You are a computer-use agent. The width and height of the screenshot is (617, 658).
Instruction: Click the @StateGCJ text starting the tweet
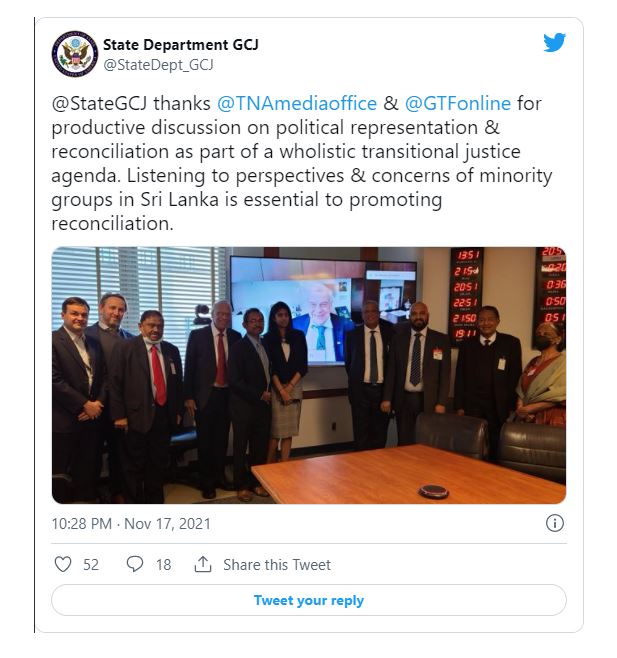[x=99, y=103]
